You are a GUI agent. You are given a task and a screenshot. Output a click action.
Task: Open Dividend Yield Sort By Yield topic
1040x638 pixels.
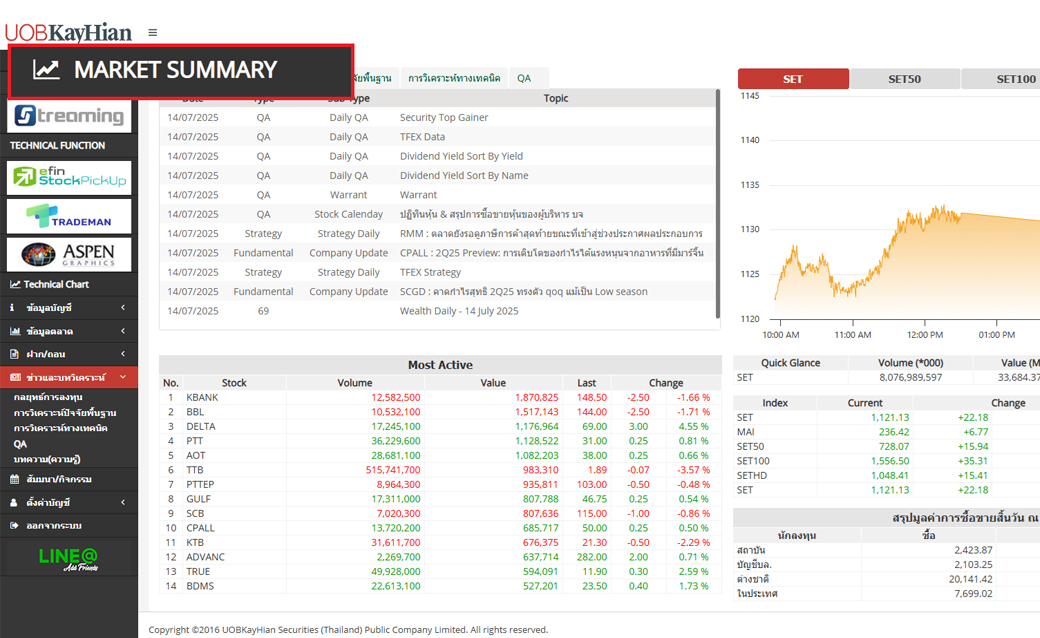461,156
